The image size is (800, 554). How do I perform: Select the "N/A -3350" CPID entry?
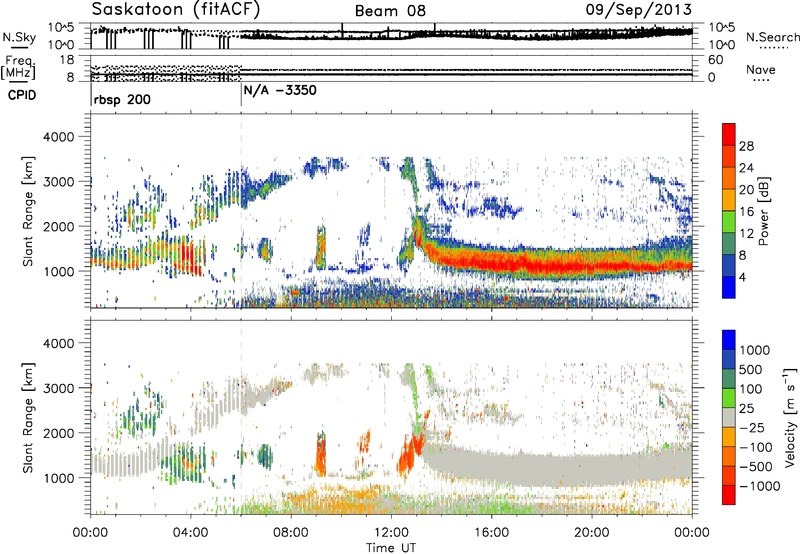(280, 90)
